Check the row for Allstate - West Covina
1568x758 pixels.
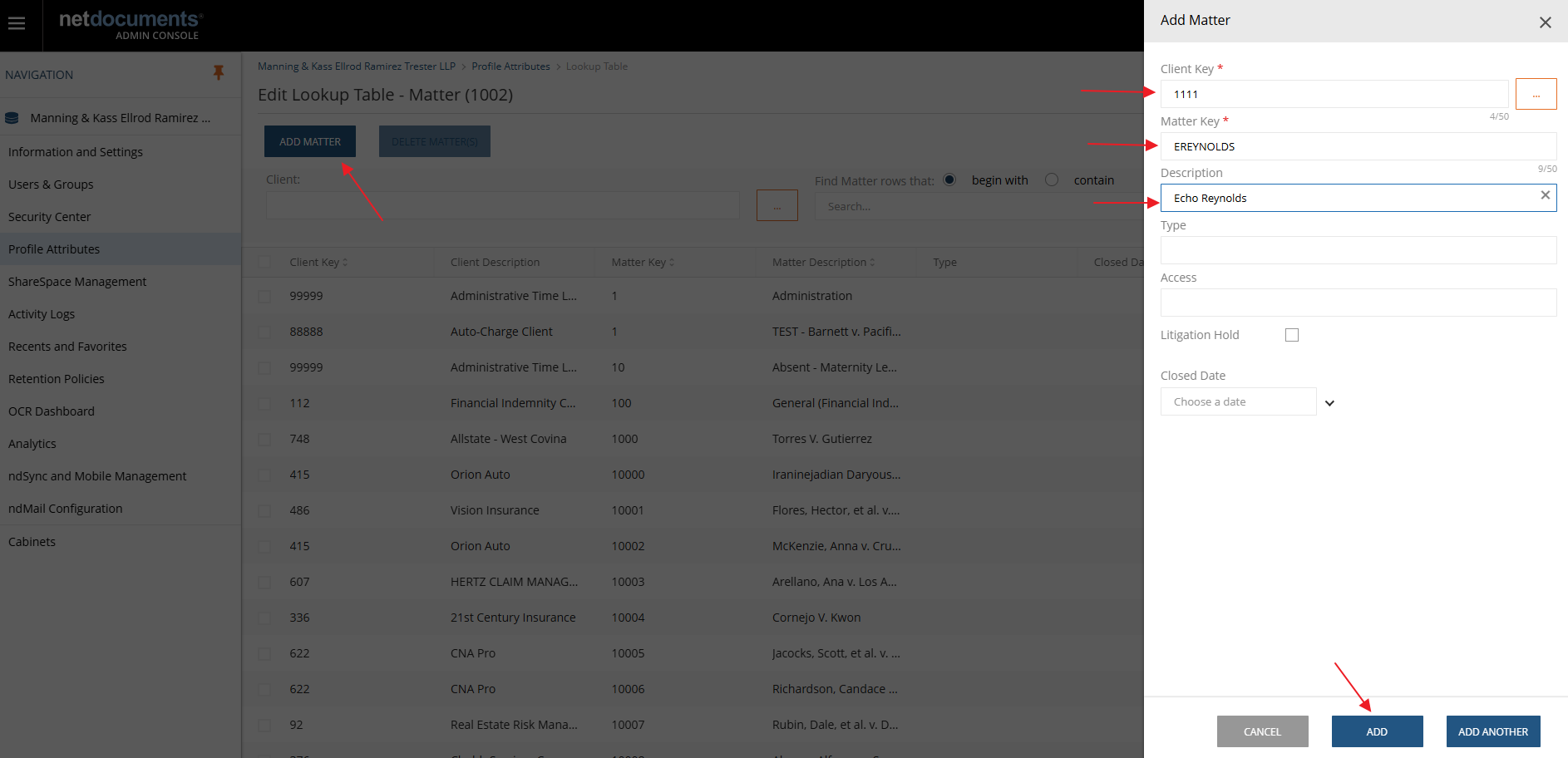point(264,439)
